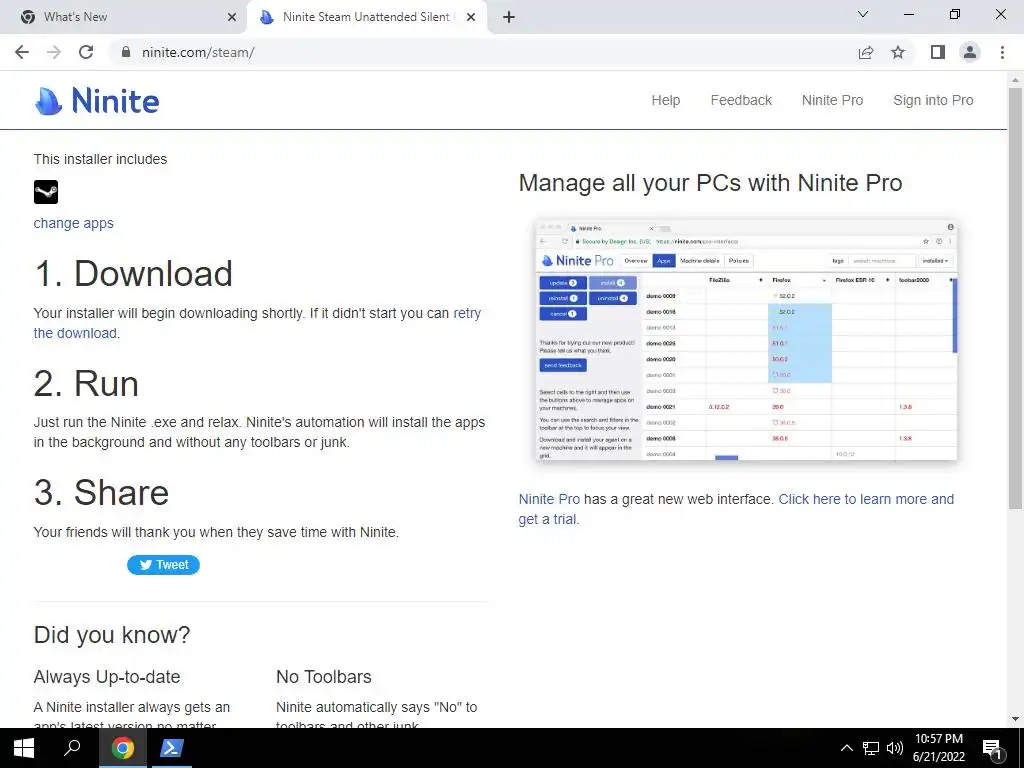Screen dimensions: 1024x768
Task: Close the Ninite Steam tab
Action: pos(471,17)
